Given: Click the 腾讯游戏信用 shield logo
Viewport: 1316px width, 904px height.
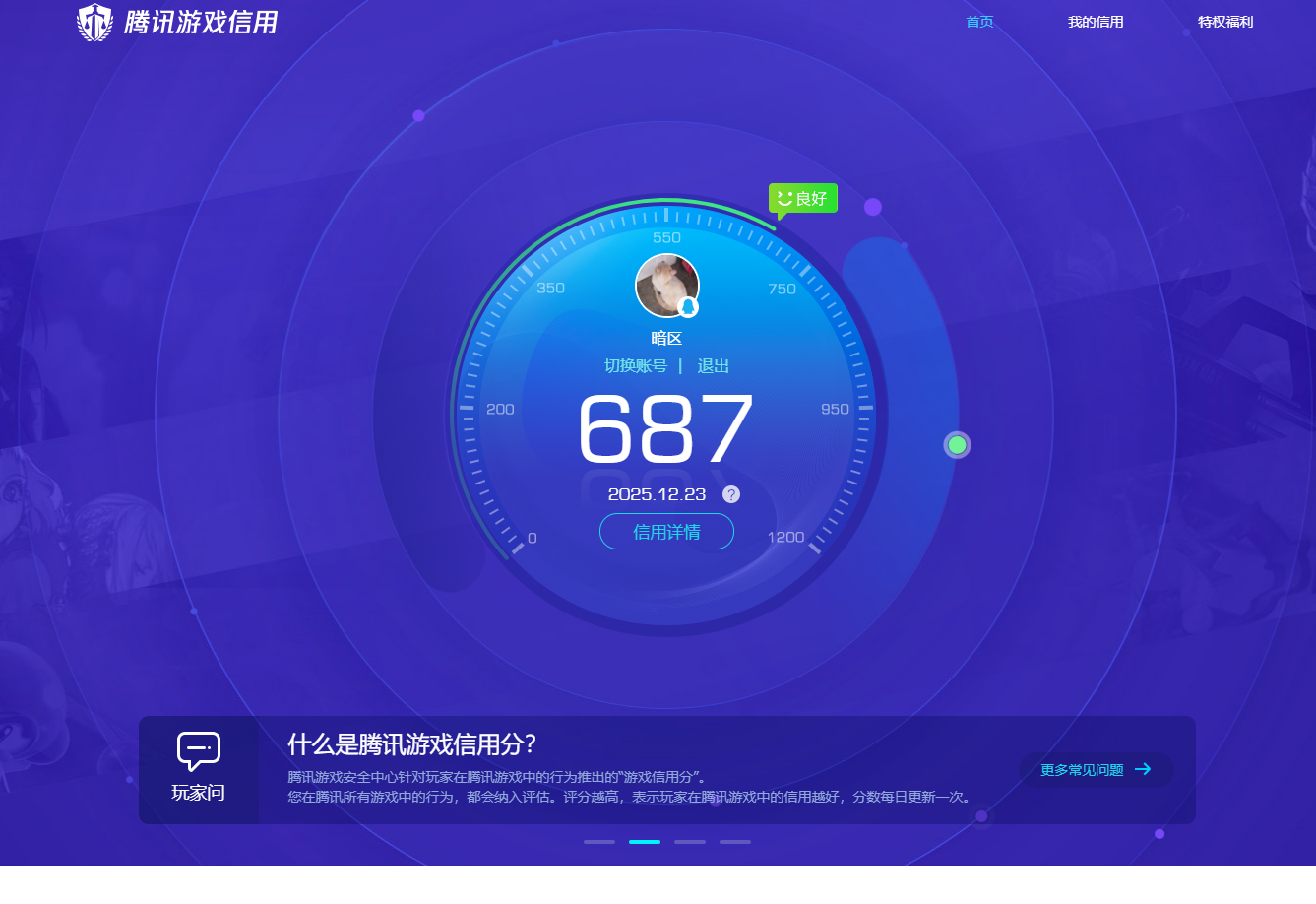Looking at the screenshot, I should [94, 22].
